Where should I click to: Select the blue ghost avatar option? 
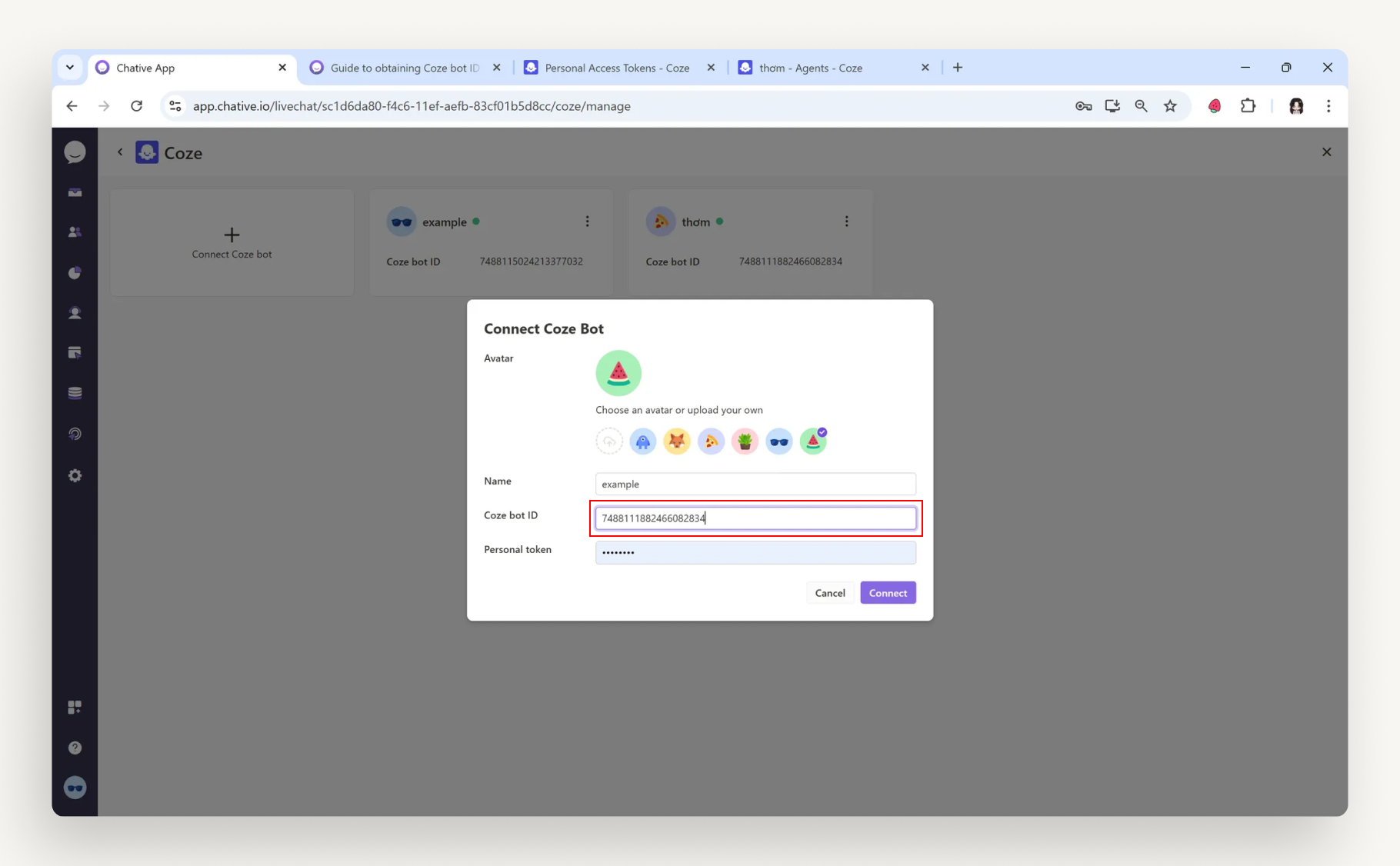[643, 441]
